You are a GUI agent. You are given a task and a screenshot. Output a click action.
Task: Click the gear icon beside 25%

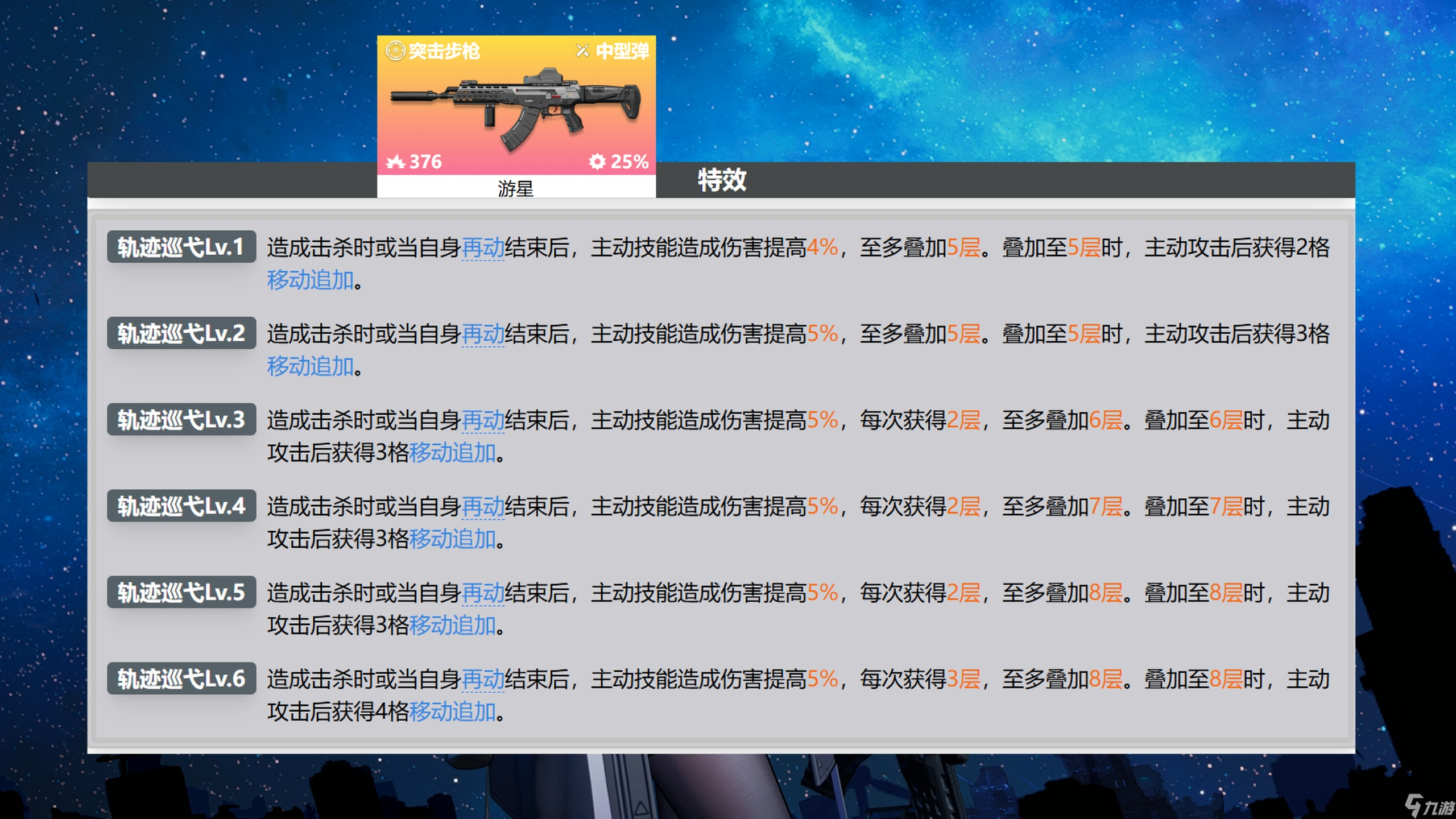pyautogui.click(x=597, y=162)
